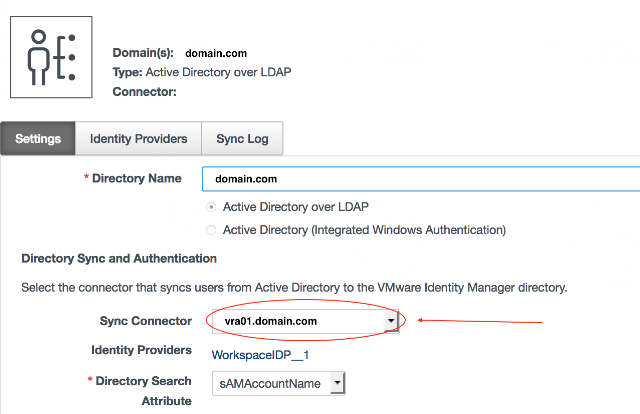Click the sAMAccountName dropdown arrow
The image size is (640, 414).
point(337,383)
